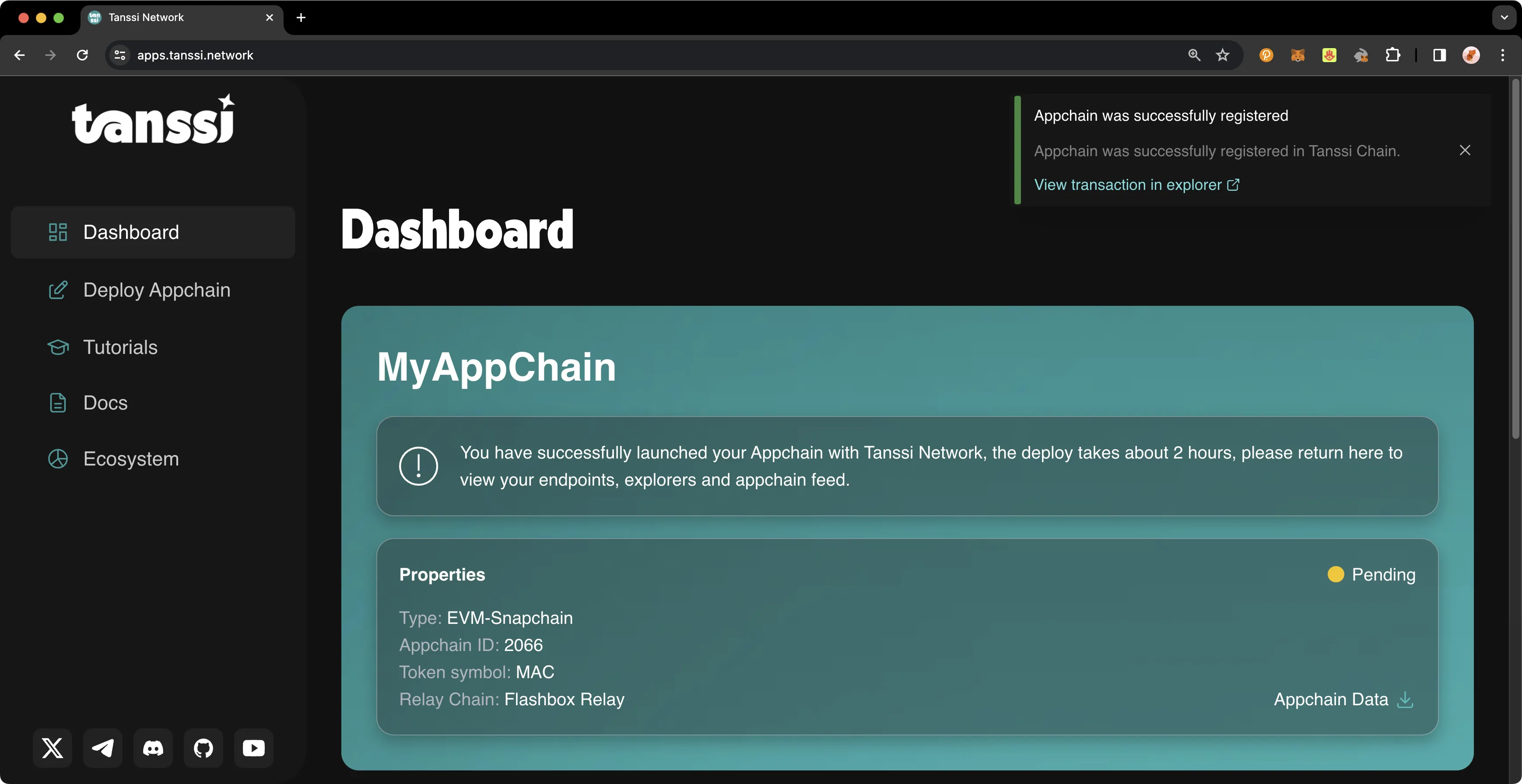This screenshot has width=1522, height=784.
Task: Click the Ecosystem circle icon
Action: click(x=58, y=459)
